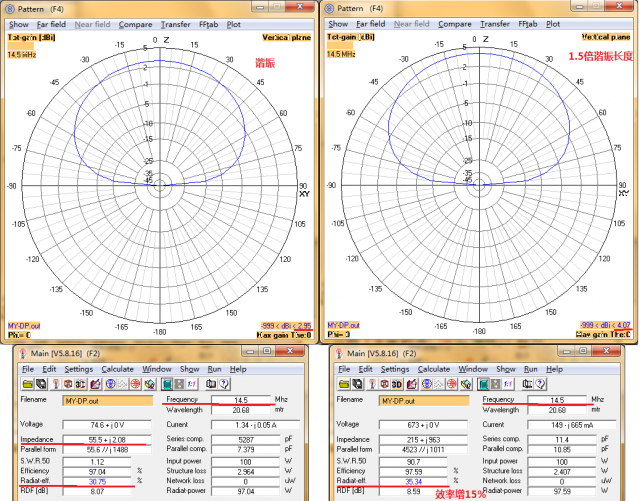Image resolution: width=640 pixels, height=501 pixels.
Task: Open Show menu in right Pattern window
Action: point(338,24)
